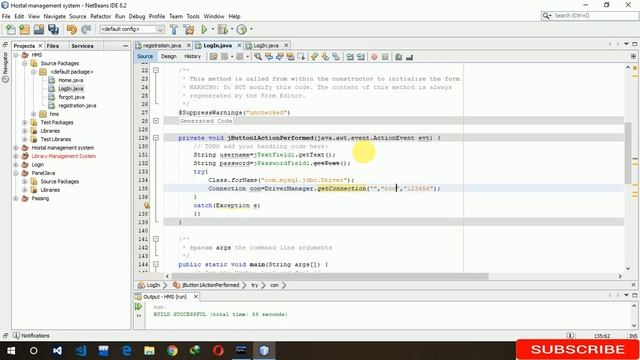Expand the hms package node
640x360 pixels.
pyautogui.click(x=33, y=114)
